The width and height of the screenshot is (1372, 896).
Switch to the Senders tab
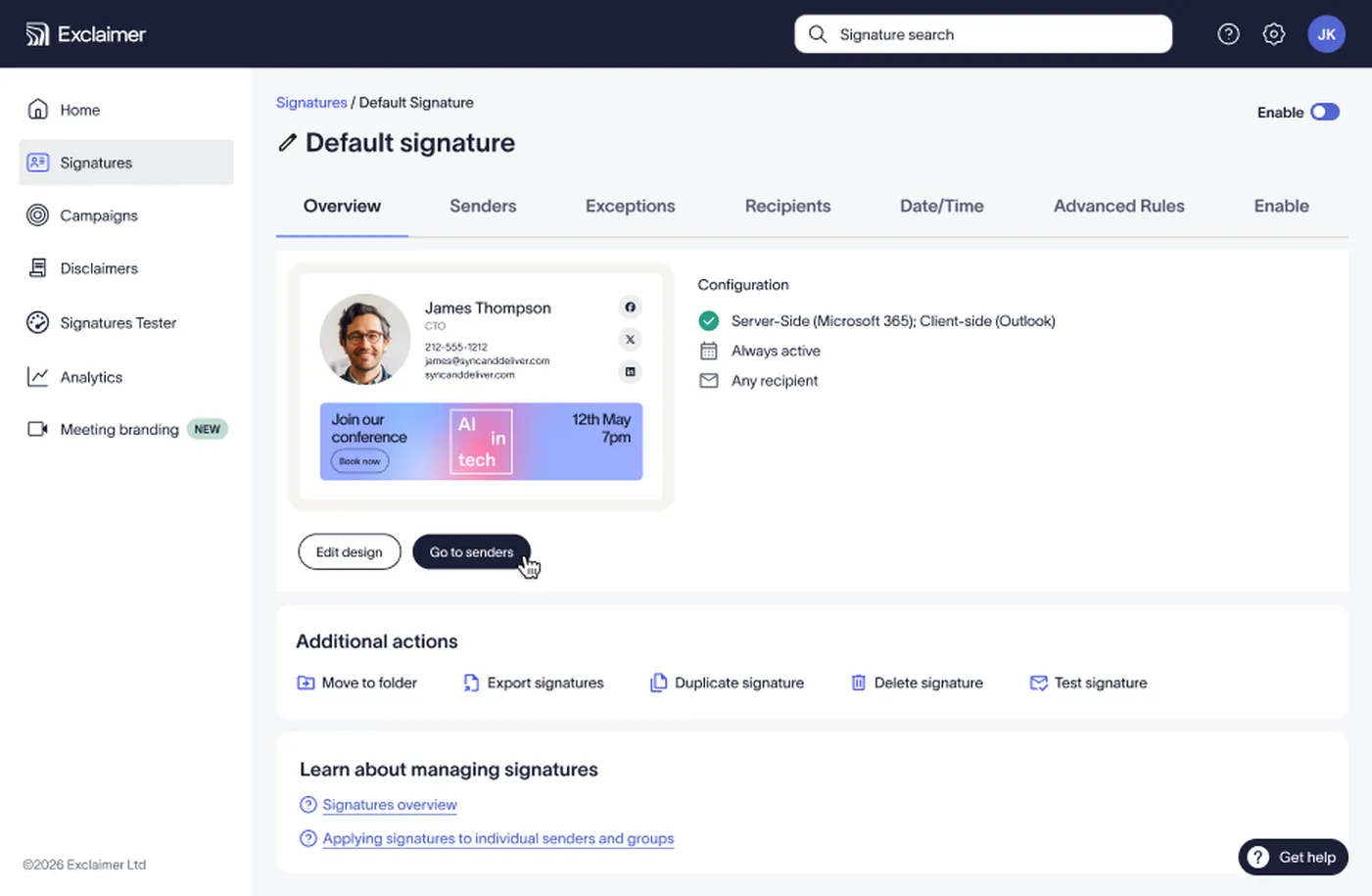coord(483,206)
